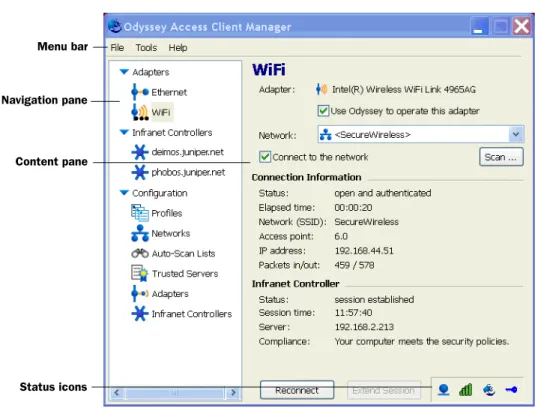Click the WiFi adapter icon in navigation
541x408 pixels.
coord(140,112)
